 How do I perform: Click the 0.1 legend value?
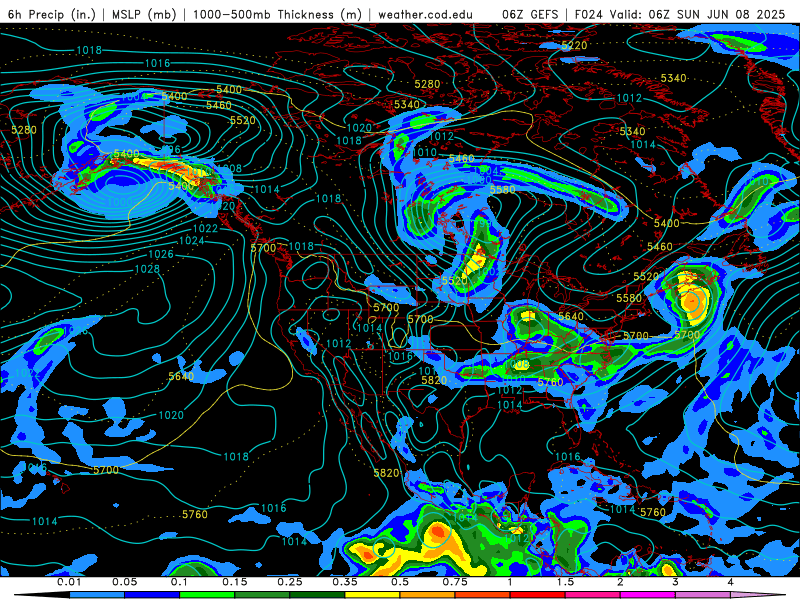coord(180,582)
